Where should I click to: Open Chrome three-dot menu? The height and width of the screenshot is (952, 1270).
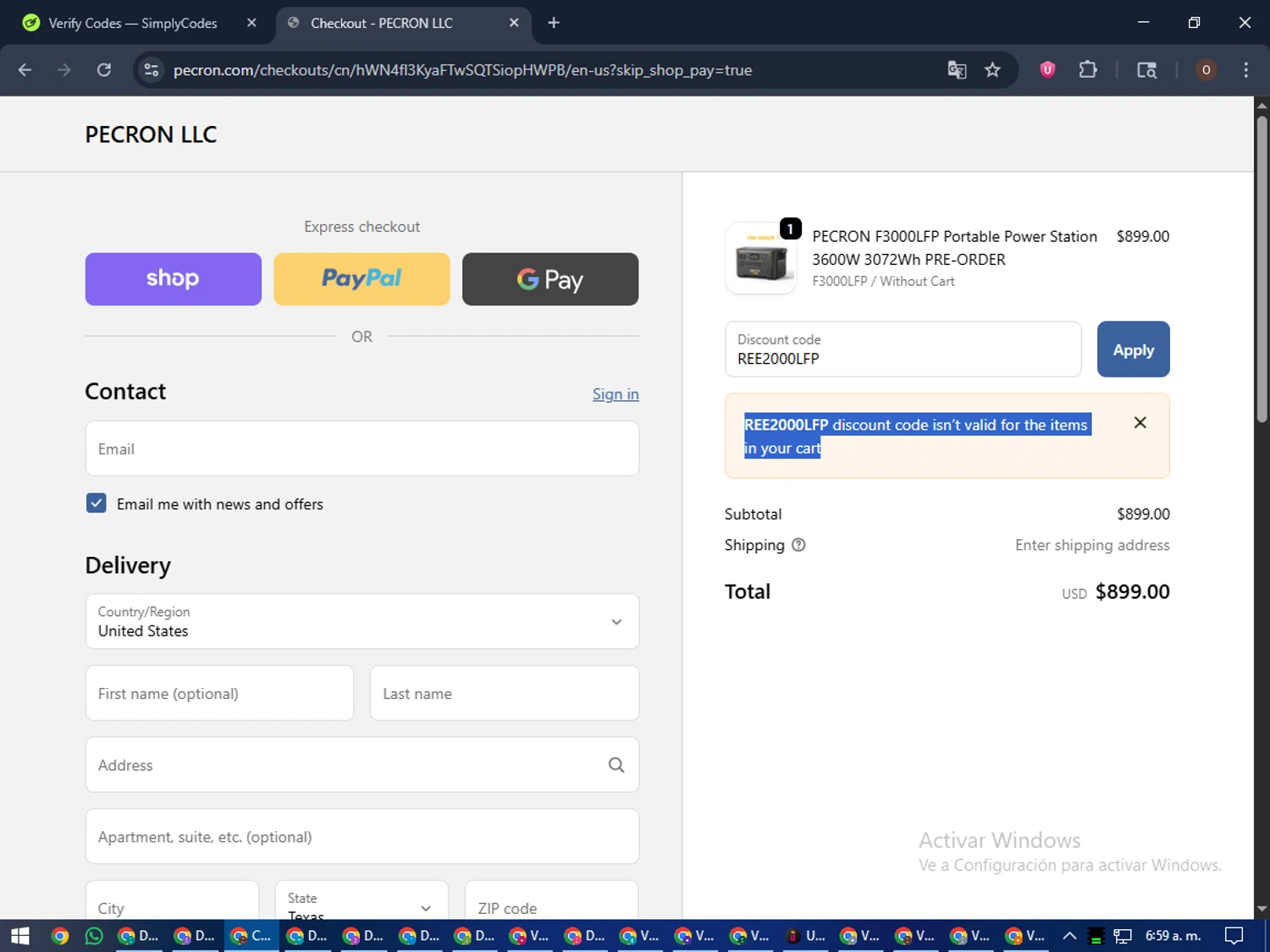click(1245, 70)
